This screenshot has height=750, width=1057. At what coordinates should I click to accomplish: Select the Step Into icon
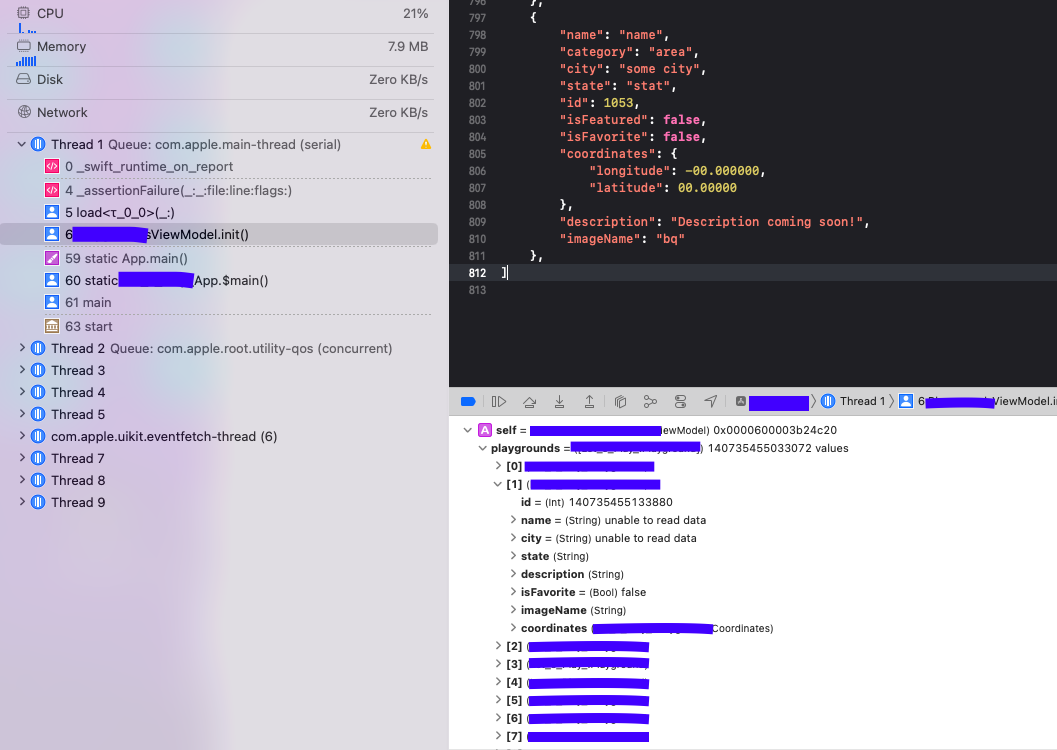559,400
